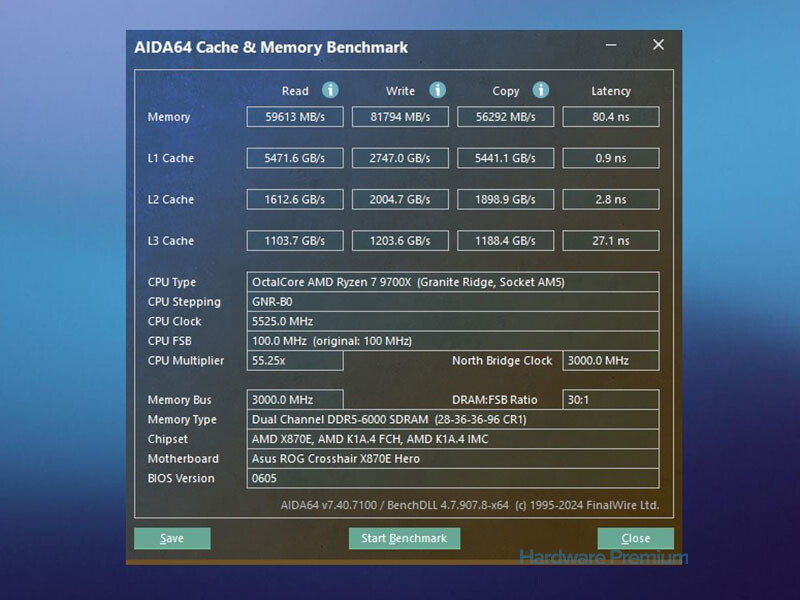Click the BIOS Version field 0605

[453, 478]
